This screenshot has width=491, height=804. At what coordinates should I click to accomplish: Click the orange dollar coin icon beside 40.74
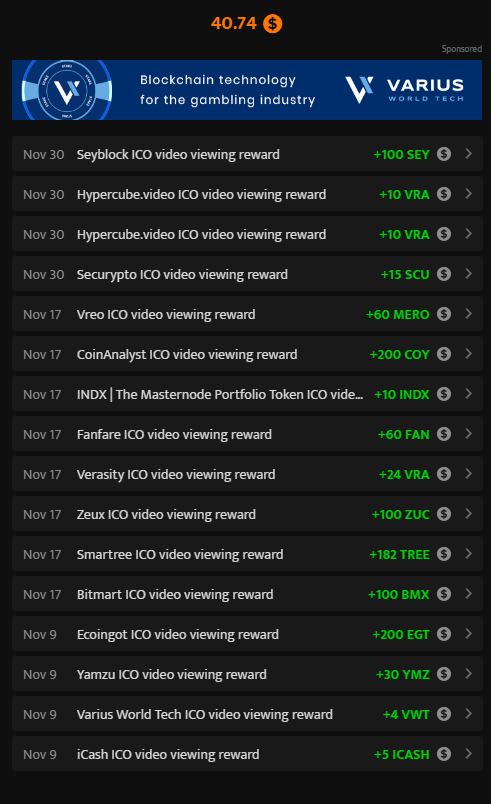tap(273, 24)
